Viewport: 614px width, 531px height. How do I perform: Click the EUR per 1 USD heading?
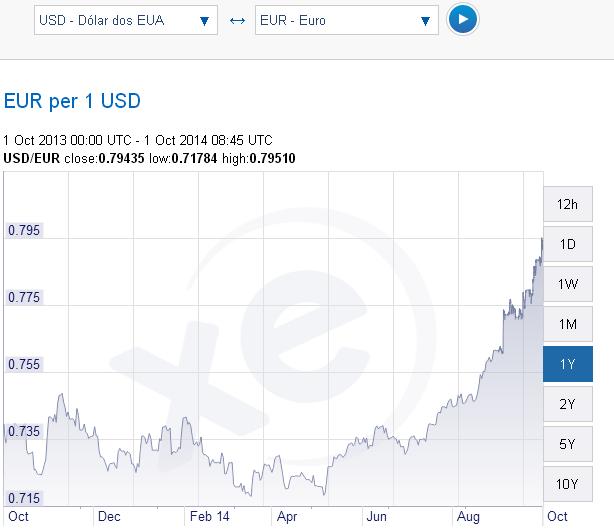click(72, 101)
